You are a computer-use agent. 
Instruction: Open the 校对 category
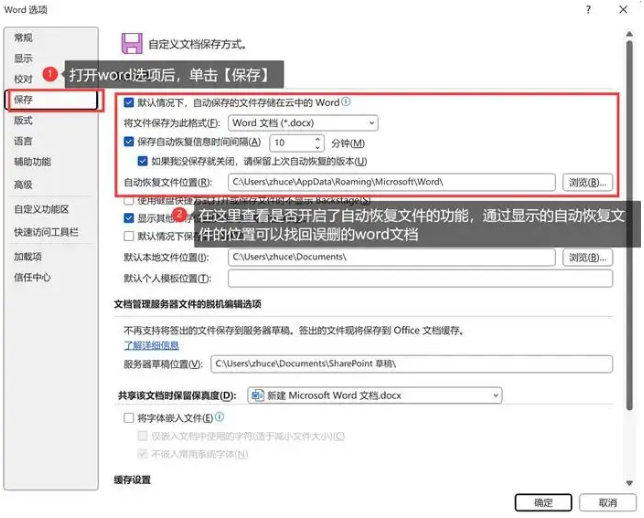(x=23, y=79)
